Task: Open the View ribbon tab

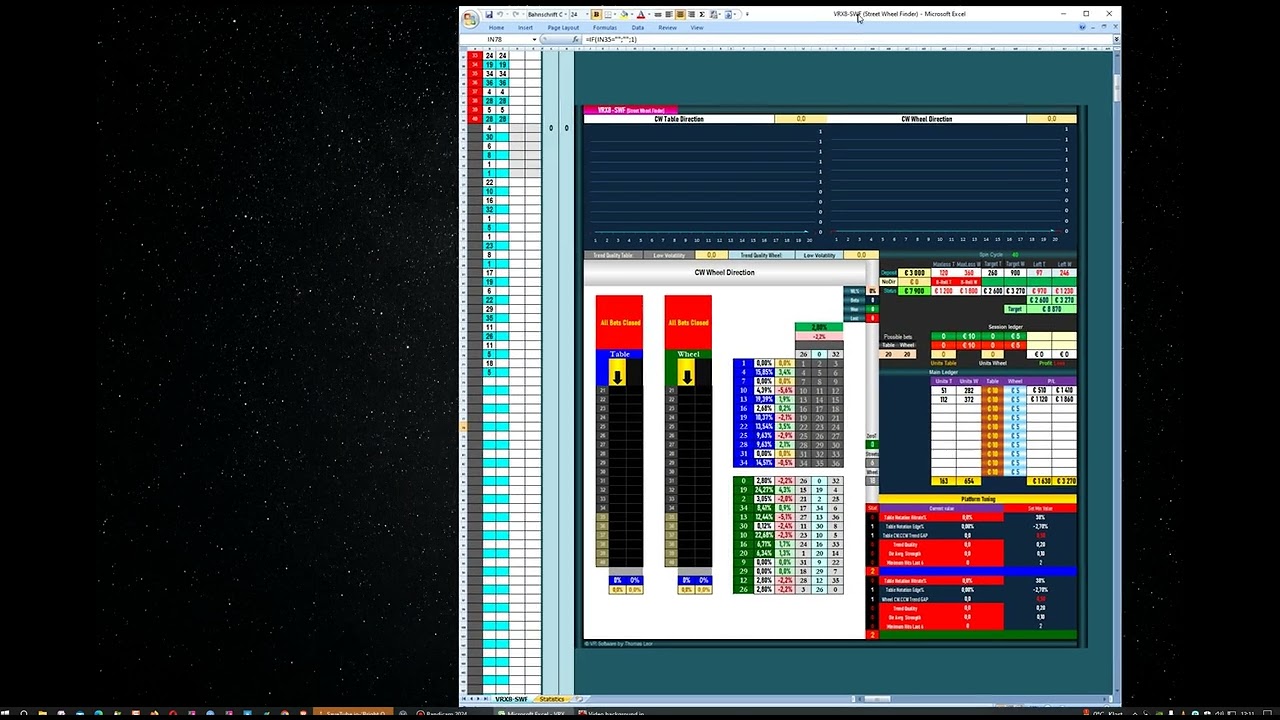Action: tap(697, 28)
